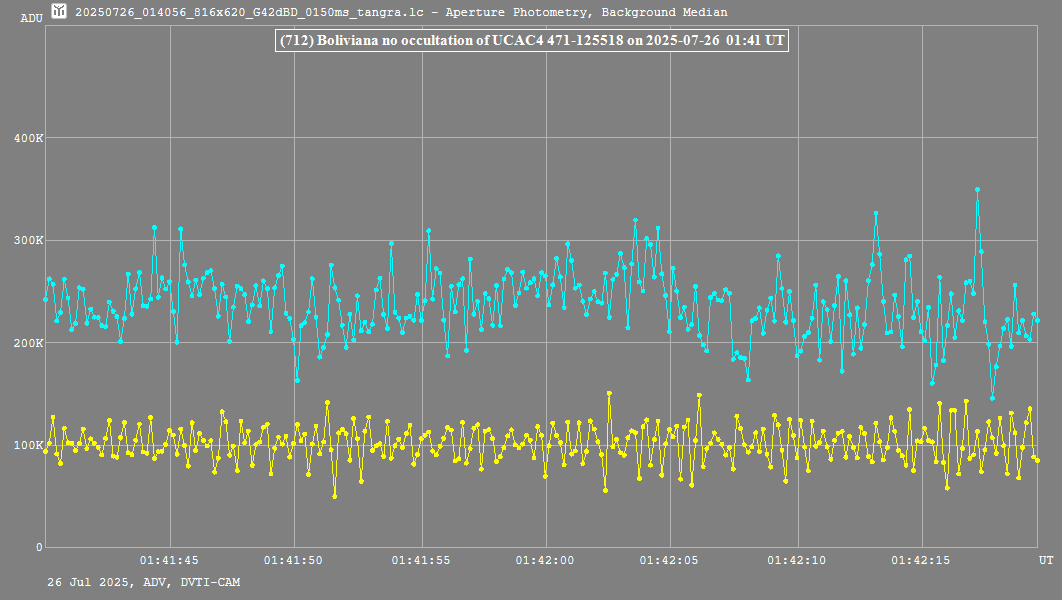Select the 01:42:15 time axis label
1062x600 pixels.
tap(922, 560)
